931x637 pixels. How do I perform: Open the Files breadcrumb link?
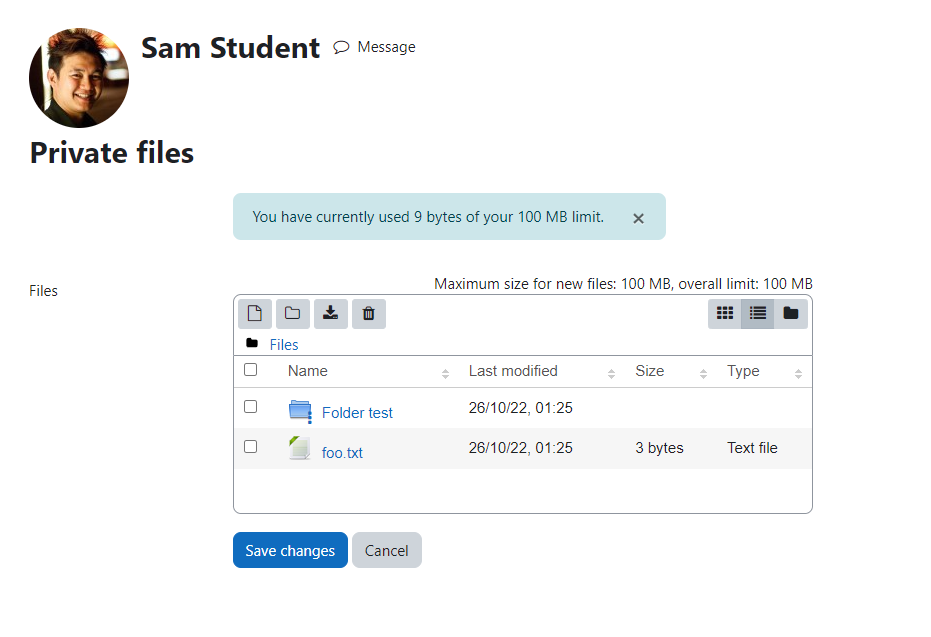[x=284, y=345]
